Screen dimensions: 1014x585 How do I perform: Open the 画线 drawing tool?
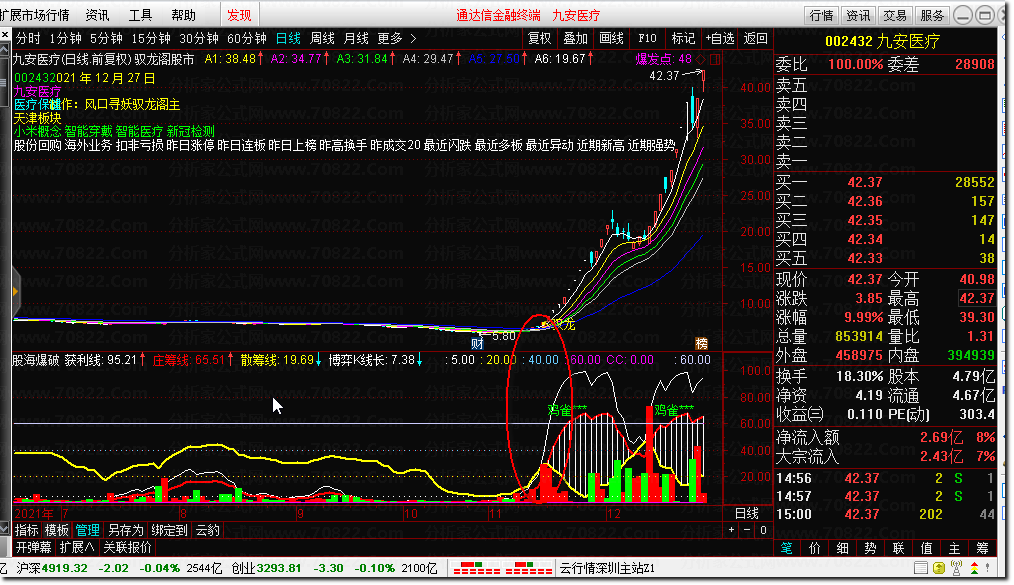tap(611, 39)
